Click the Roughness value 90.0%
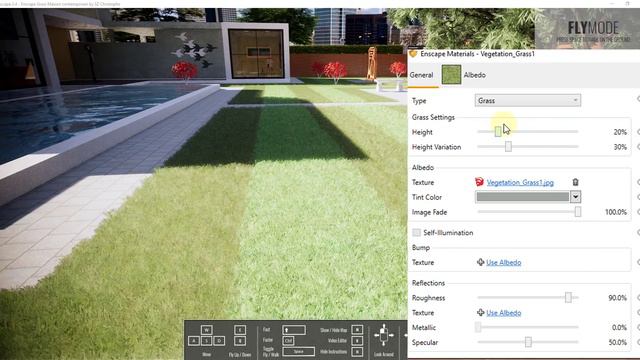 617,298
